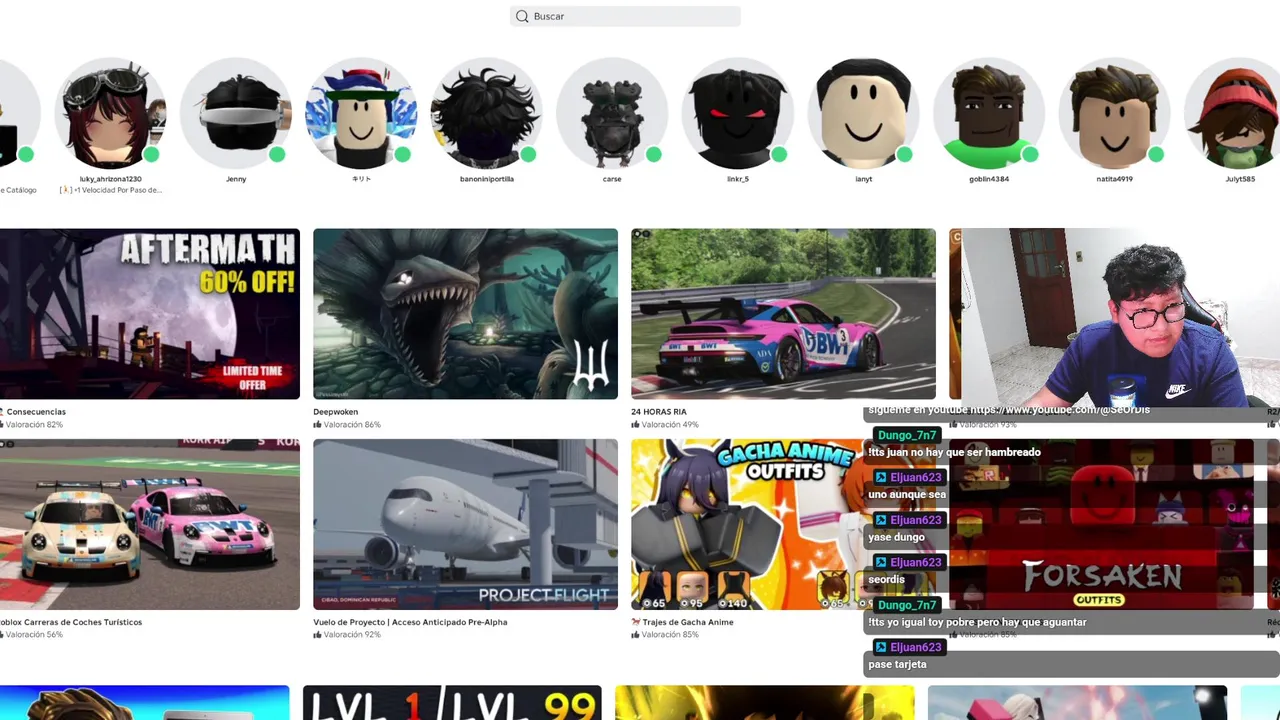Click the Vuelo de Proyecto Acceso Anticipado title

(410, 622)
